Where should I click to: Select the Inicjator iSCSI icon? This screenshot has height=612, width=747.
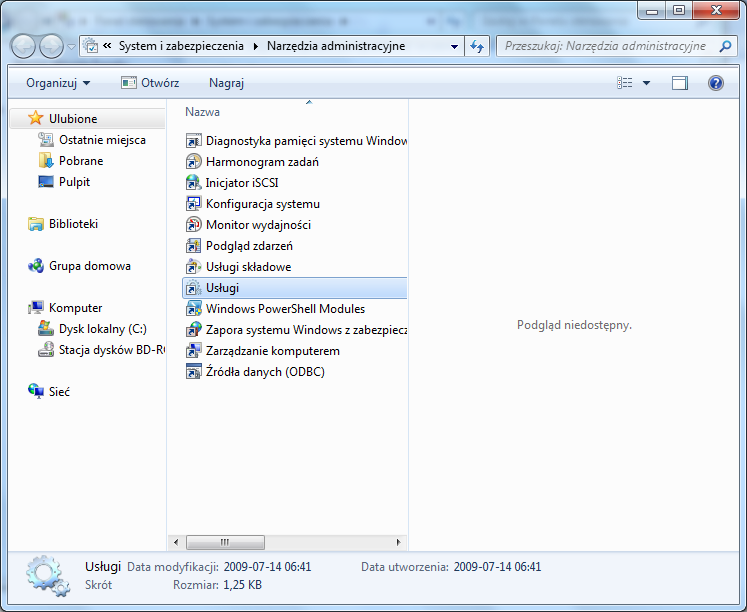point(194,183)
